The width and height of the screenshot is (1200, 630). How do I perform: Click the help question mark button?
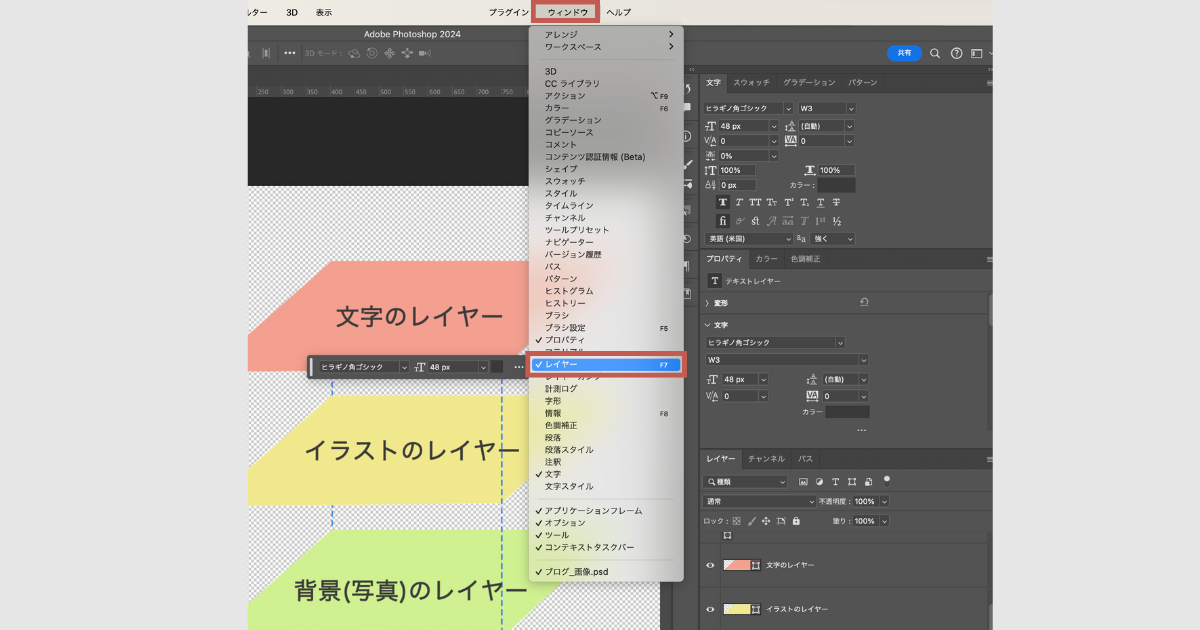pos(956,53)
